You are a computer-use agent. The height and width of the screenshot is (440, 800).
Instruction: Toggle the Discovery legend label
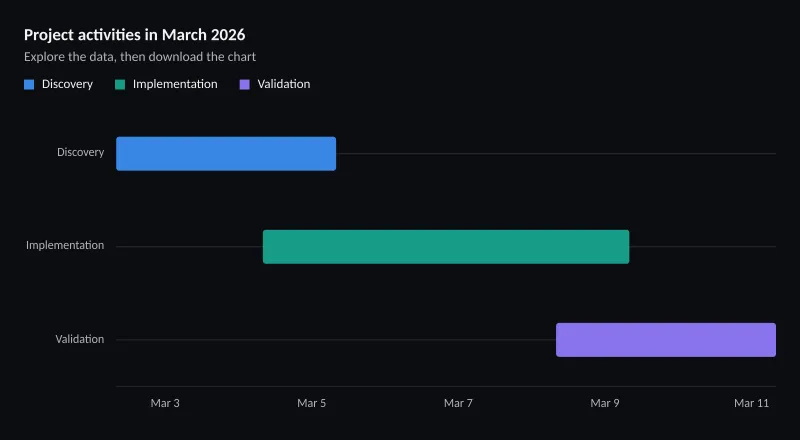click(67, 84)
